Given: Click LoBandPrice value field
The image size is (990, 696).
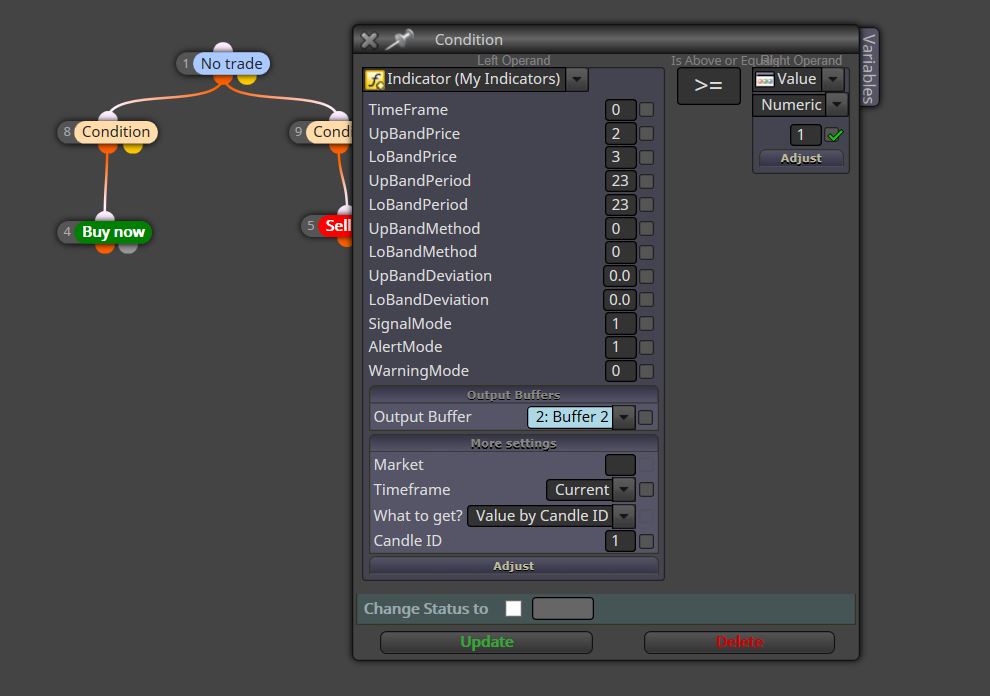Looking at the screenshot, I should [x=620, y=157].
